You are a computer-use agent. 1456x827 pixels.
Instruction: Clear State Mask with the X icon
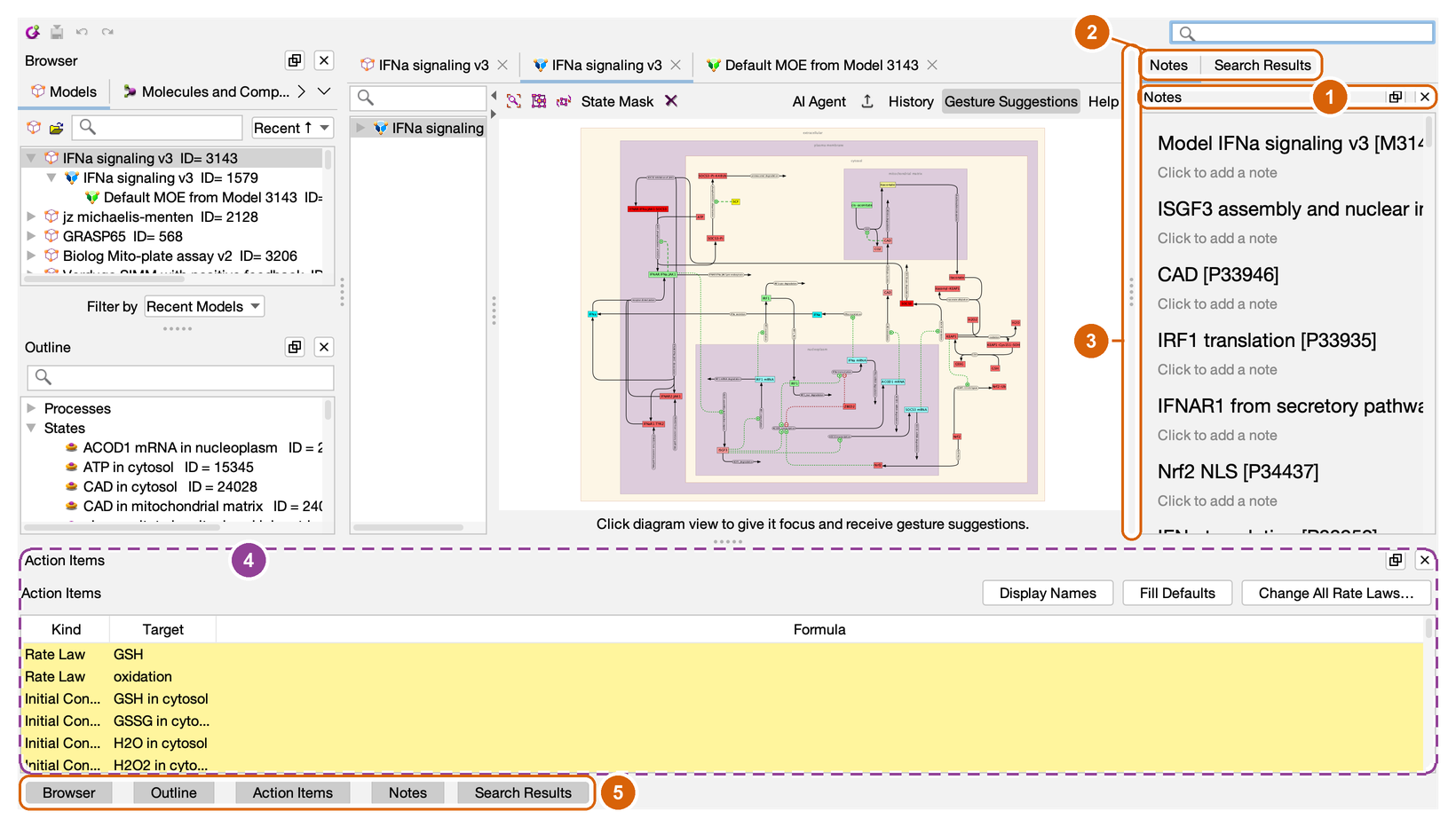pos(671,101)
